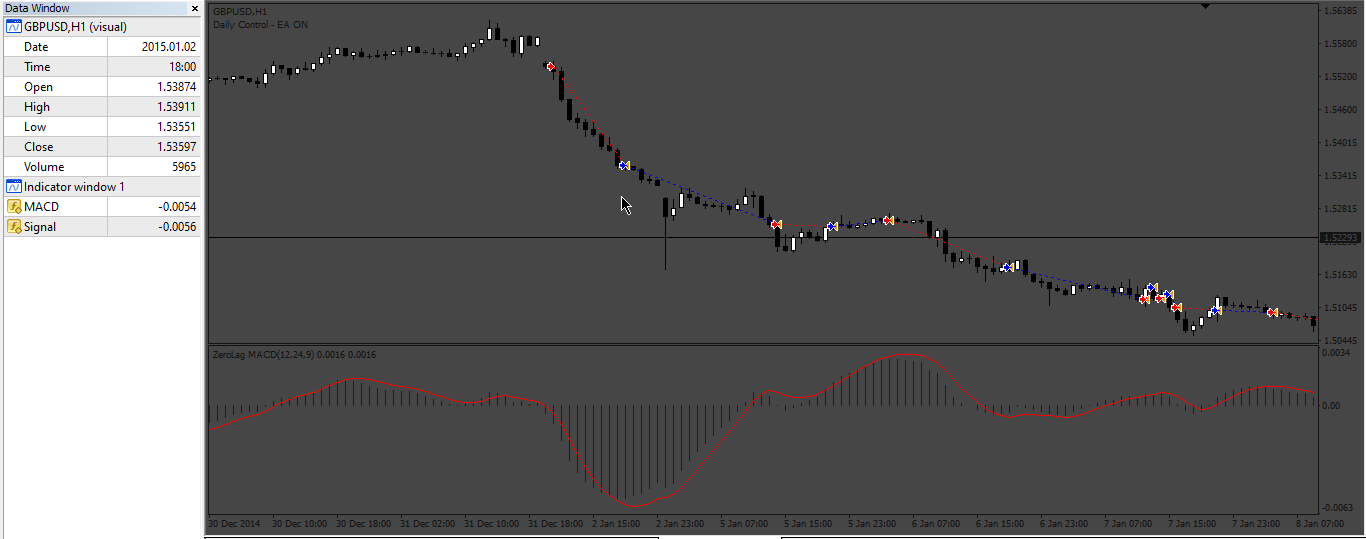Select the Volume row label
The height and width of the screenshot is (539, 1366).
(x=44, y=167)
